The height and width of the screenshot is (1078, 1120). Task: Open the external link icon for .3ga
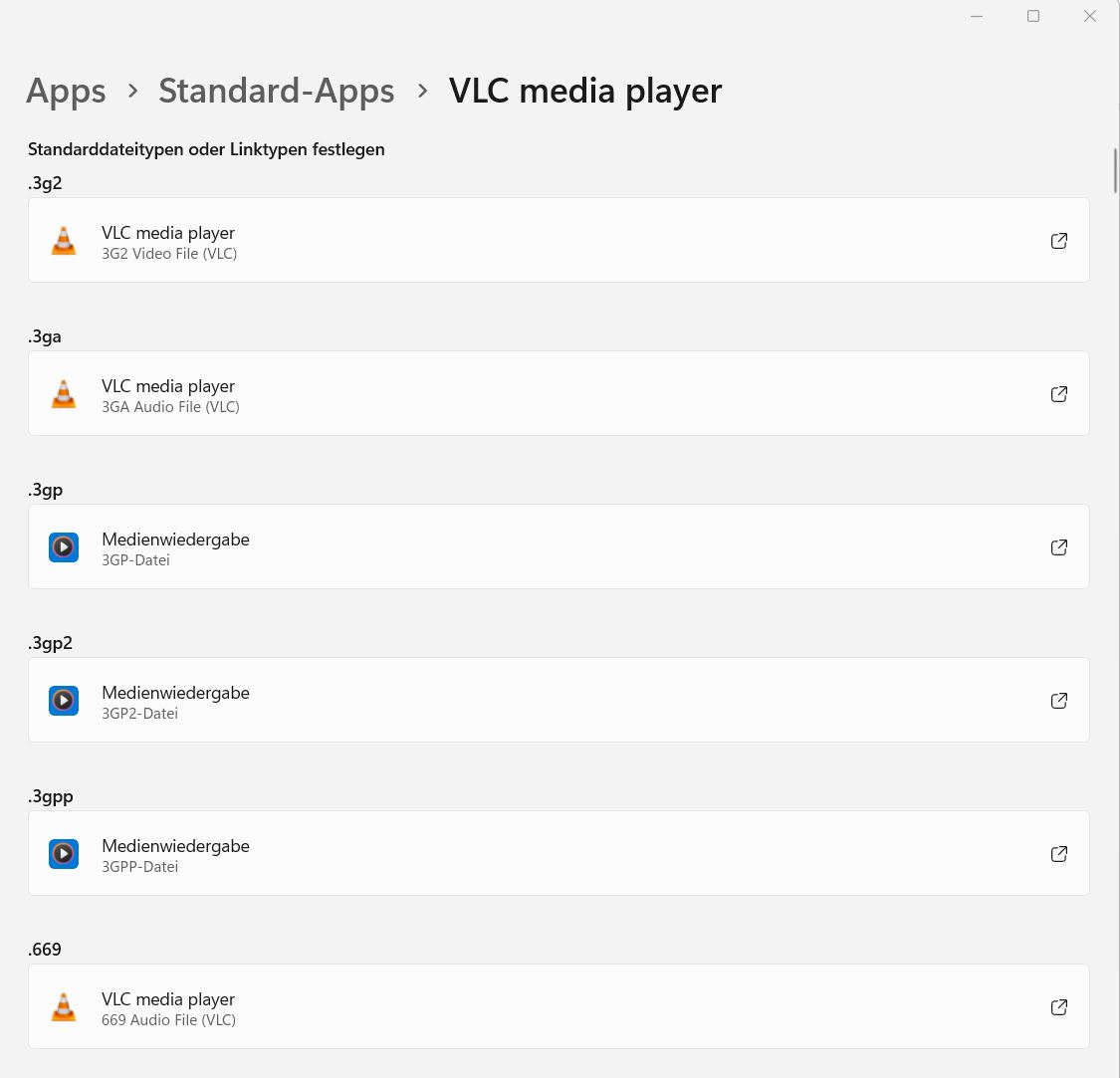click(x=1059, y=394)
